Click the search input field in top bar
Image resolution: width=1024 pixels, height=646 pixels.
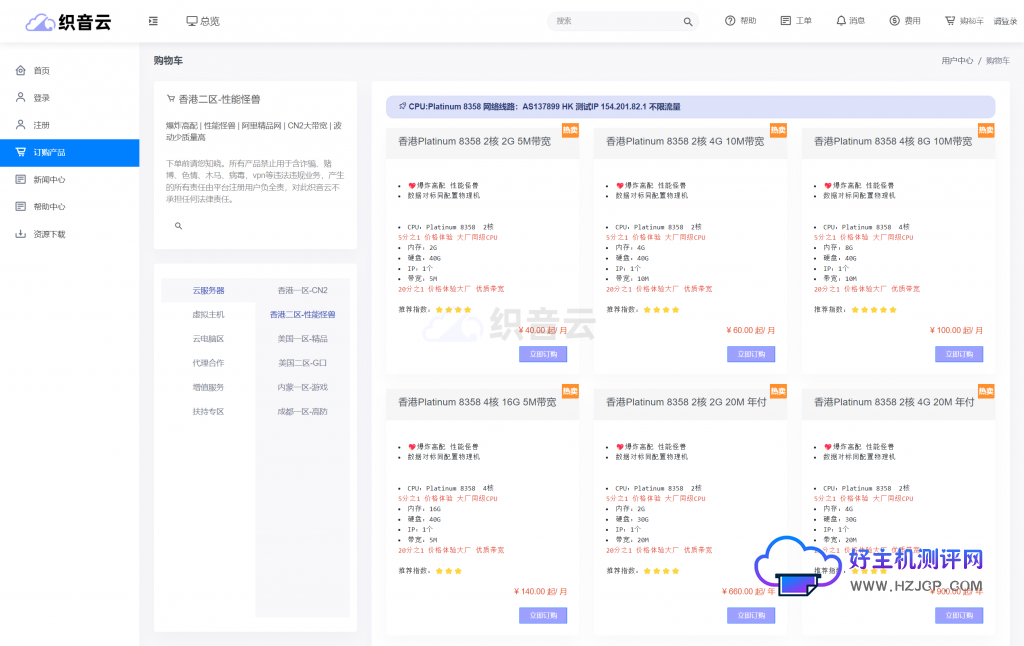pos(615,20)
